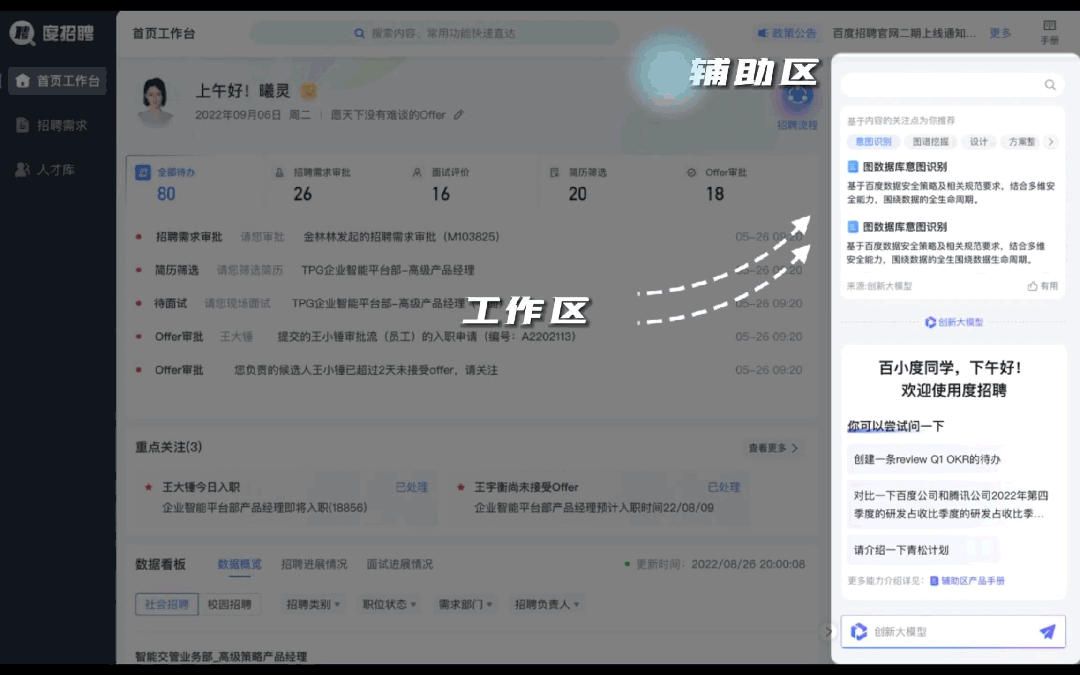
Task: Click the 度招聘 logo icon
Action: (22, 33)
